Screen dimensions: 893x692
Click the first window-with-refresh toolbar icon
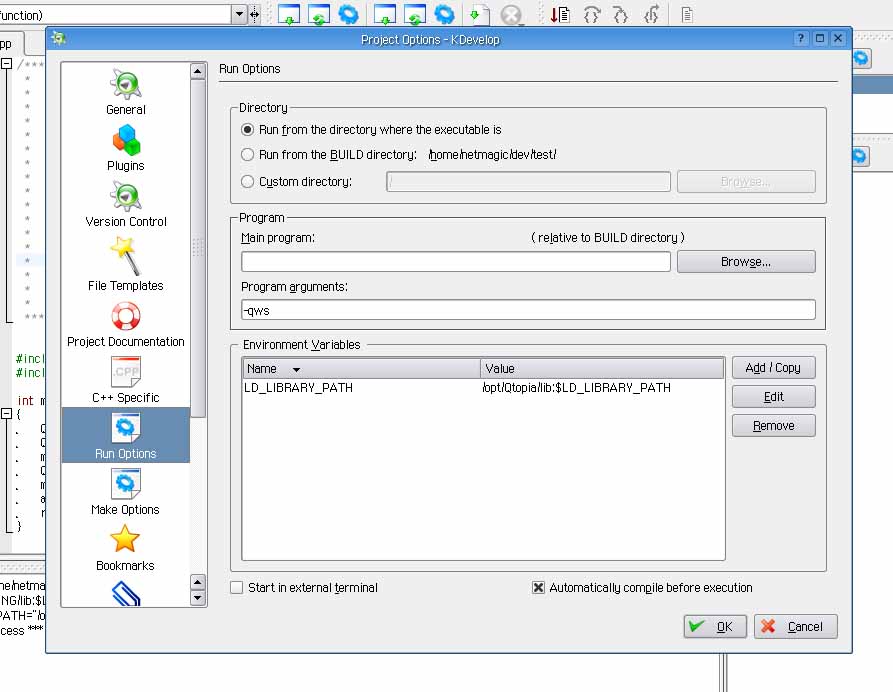(318, 14)
